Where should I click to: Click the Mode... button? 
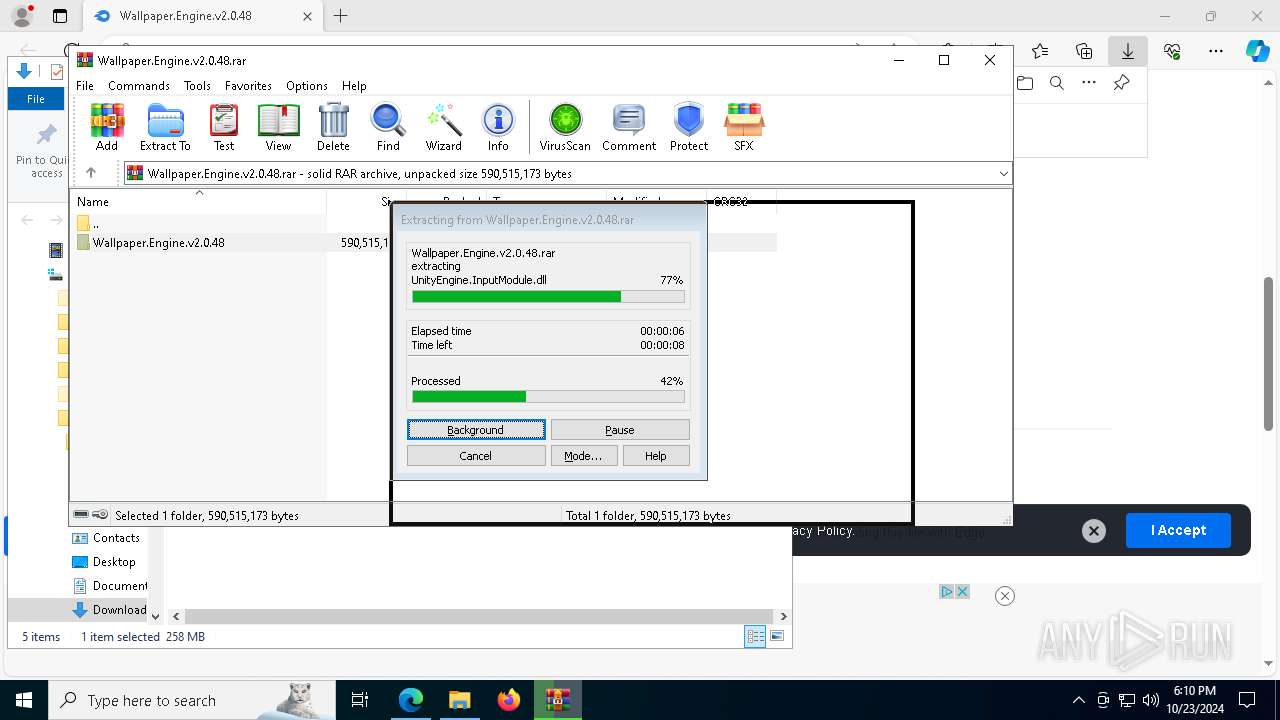tap(583, 456)
